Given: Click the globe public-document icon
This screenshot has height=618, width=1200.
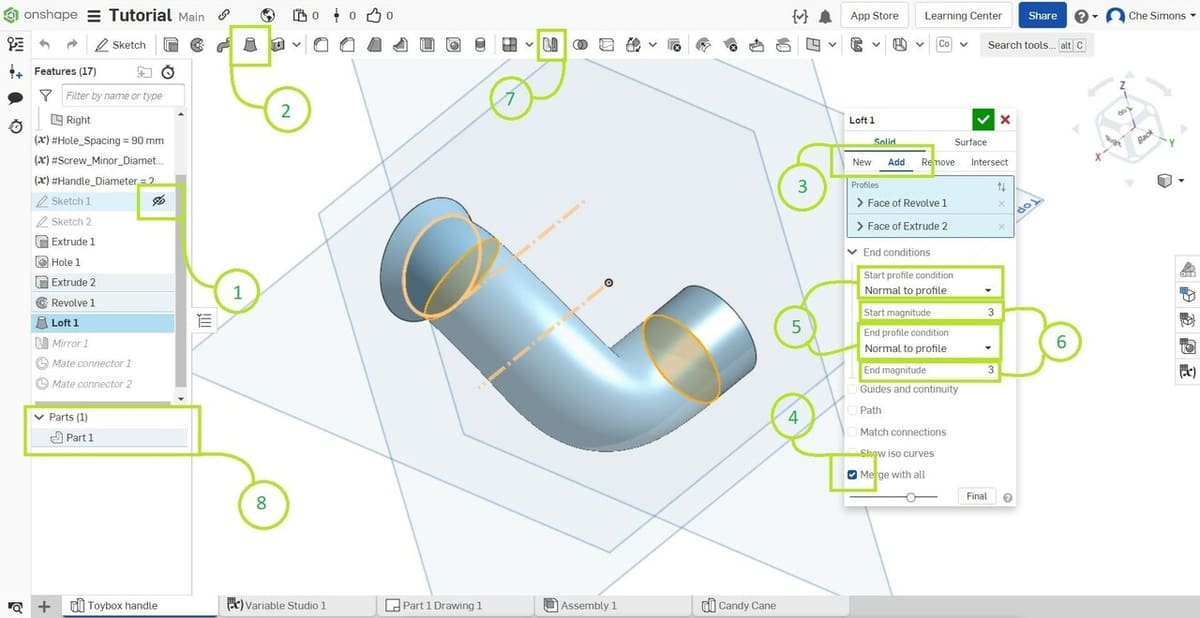Looking at the screenshot, I should pos(267,16).
